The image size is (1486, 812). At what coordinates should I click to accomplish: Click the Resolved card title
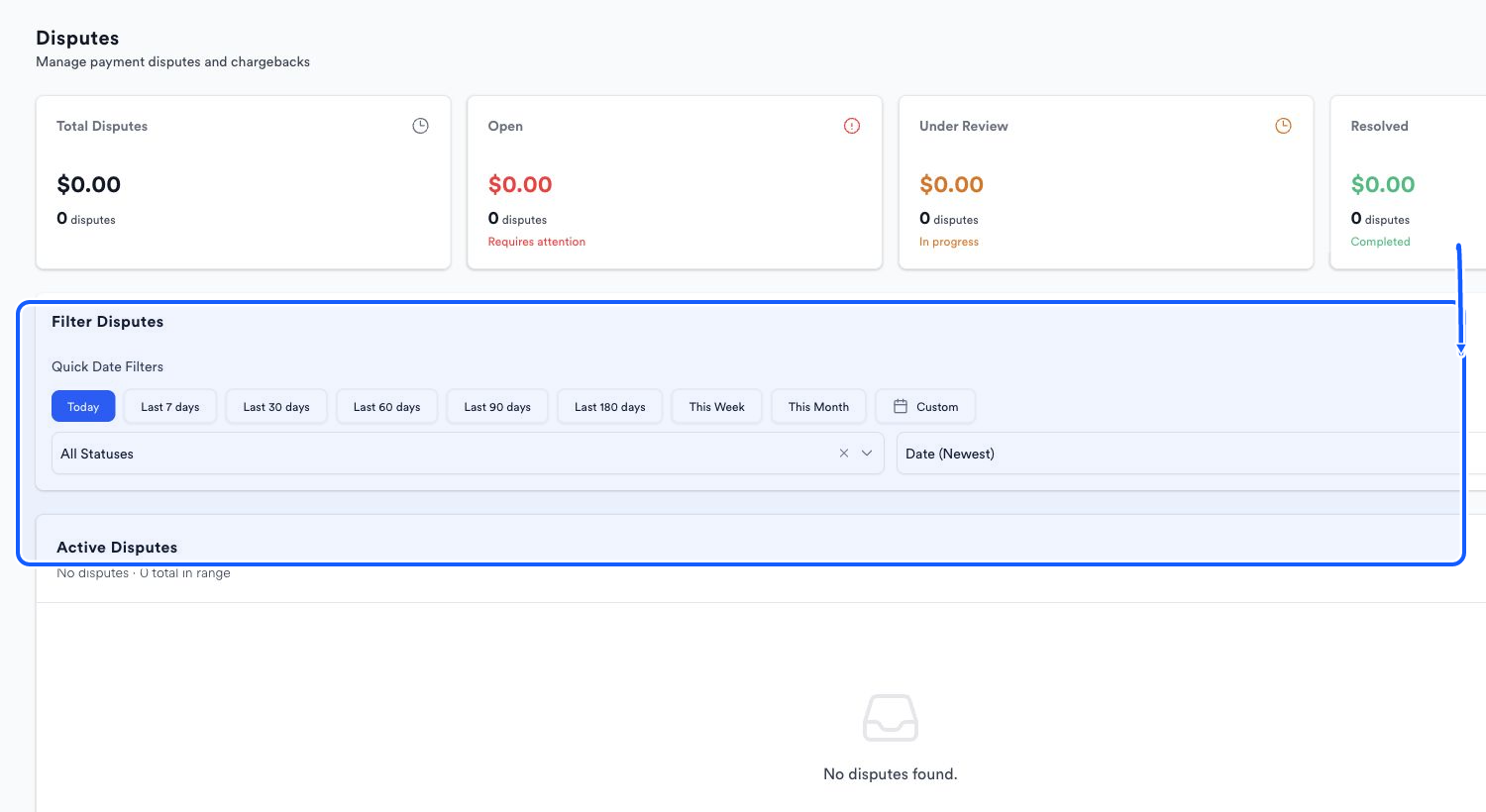(1379, 126)
